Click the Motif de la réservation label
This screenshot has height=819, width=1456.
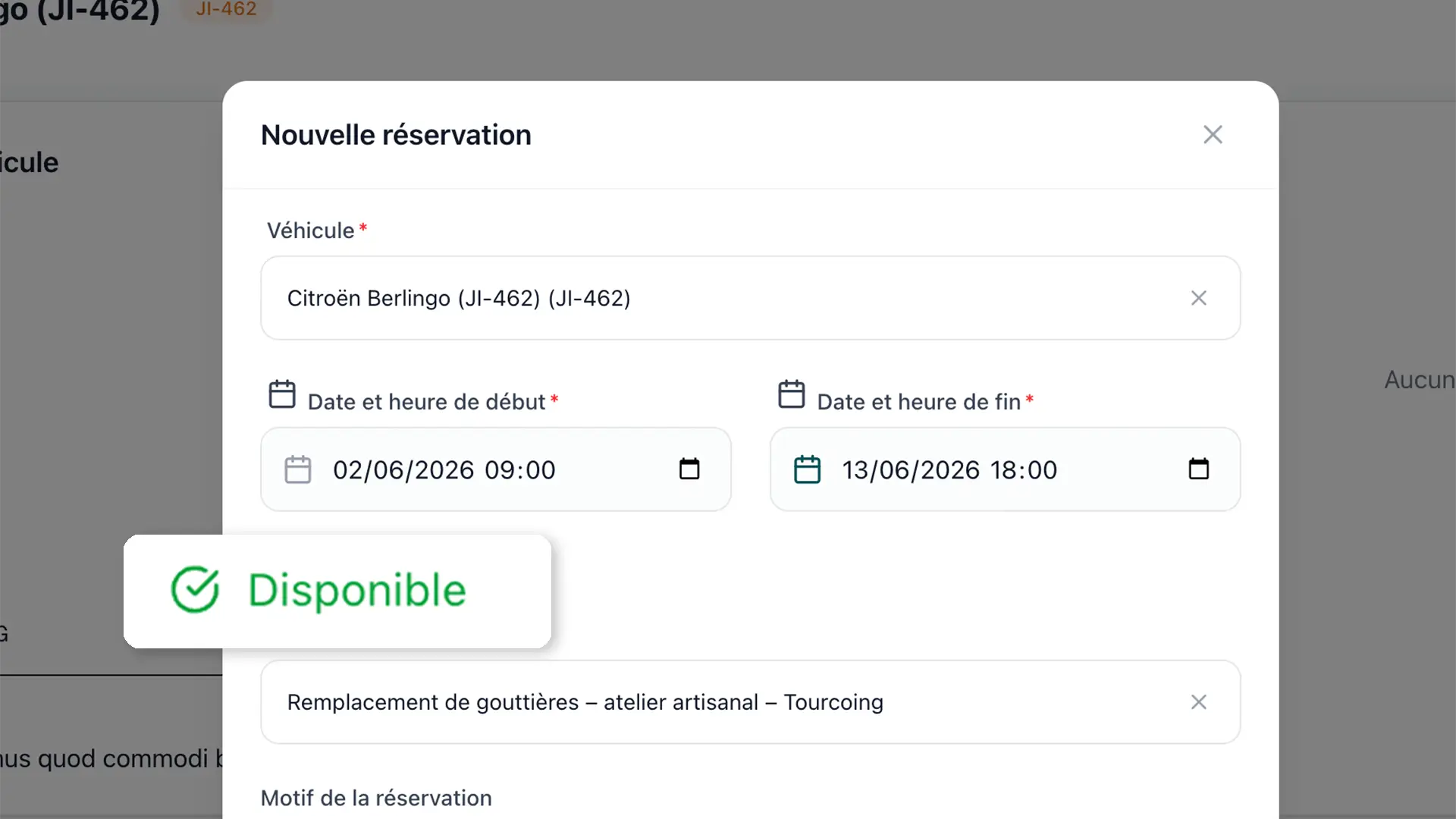point(376,798)
